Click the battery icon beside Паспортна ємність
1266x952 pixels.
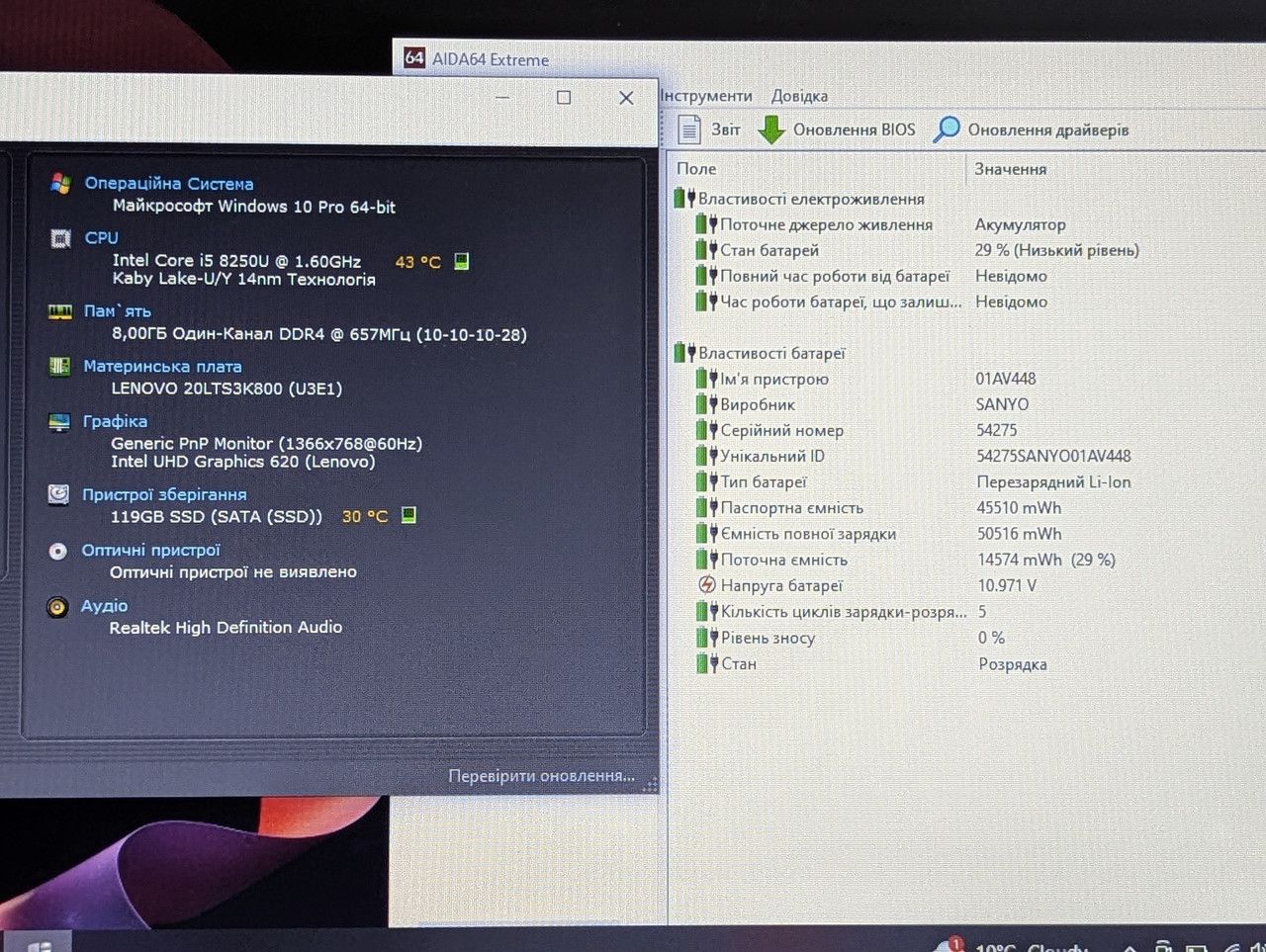click(x=706, y=507)
